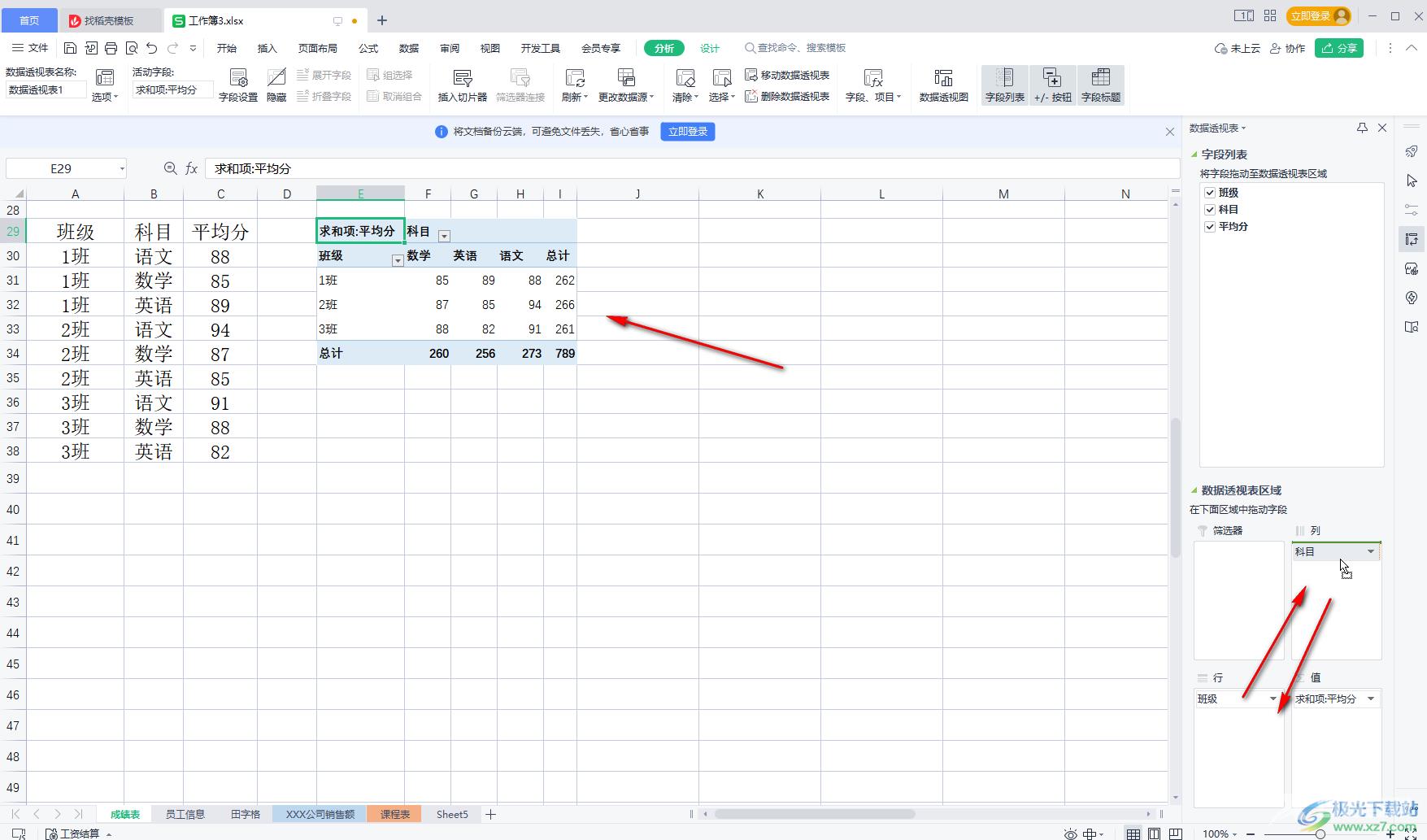1427x840 pixels.
Task: Click the 隐藏 hide tool
Action: [x=276, y=85]
